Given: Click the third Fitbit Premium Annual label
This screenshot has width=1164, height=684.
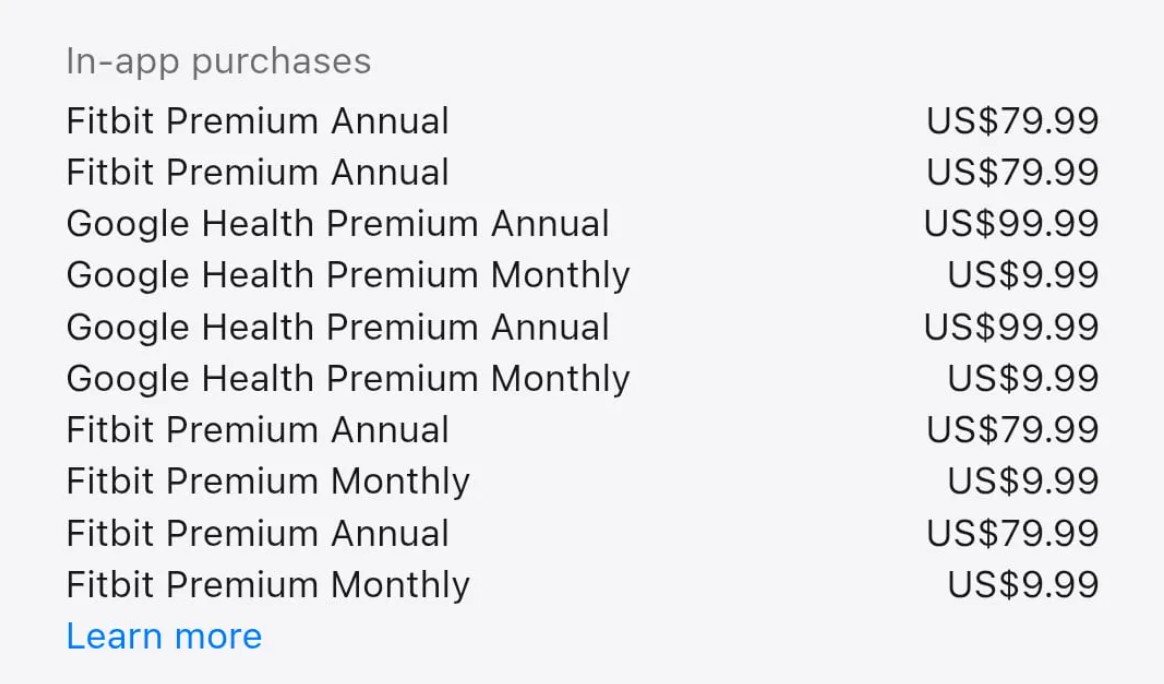Looking at the screenshot, I should point(257,430).
